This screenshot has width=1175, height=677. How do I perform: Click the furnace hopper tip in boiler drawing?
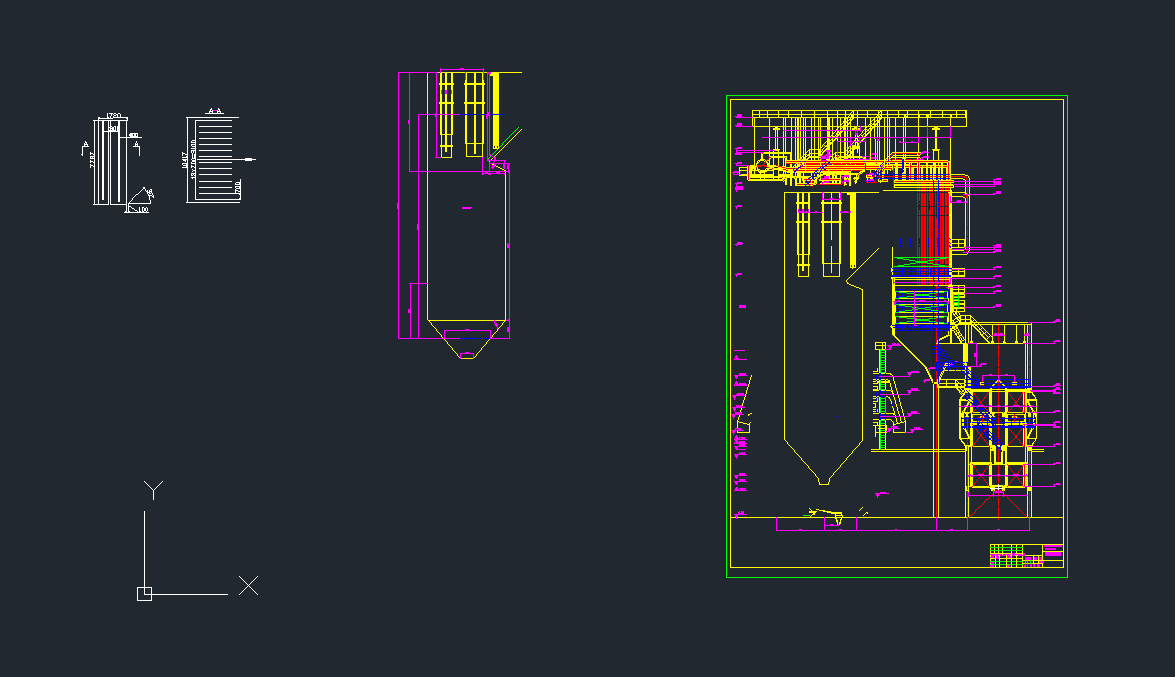coord(823,481)
